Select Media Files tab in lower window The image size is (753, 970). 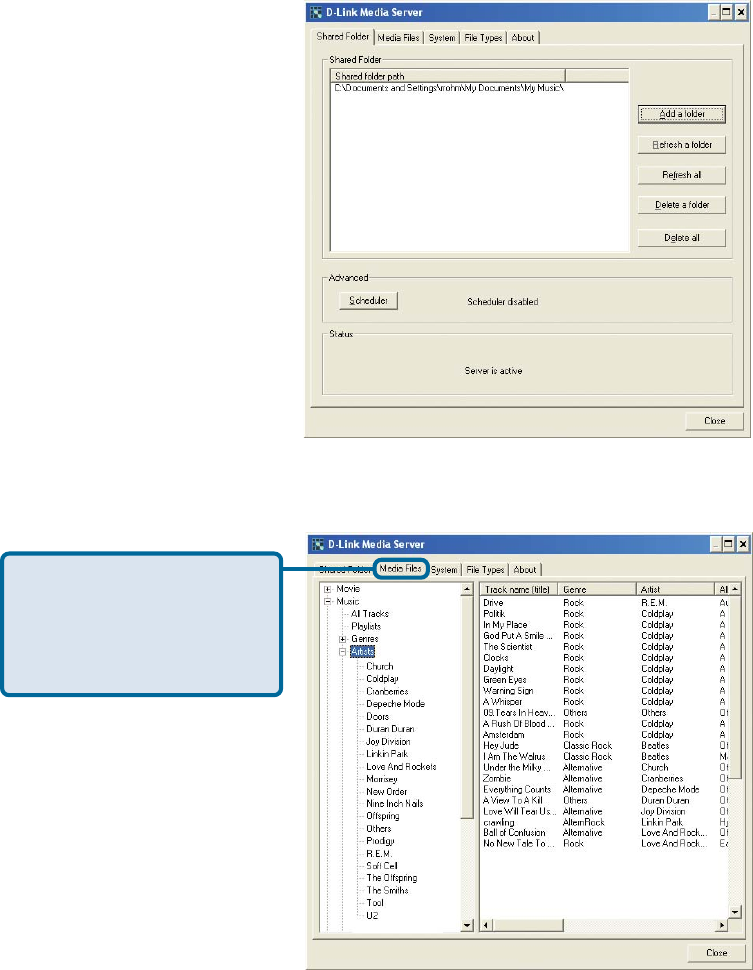(x=400, y=569)
